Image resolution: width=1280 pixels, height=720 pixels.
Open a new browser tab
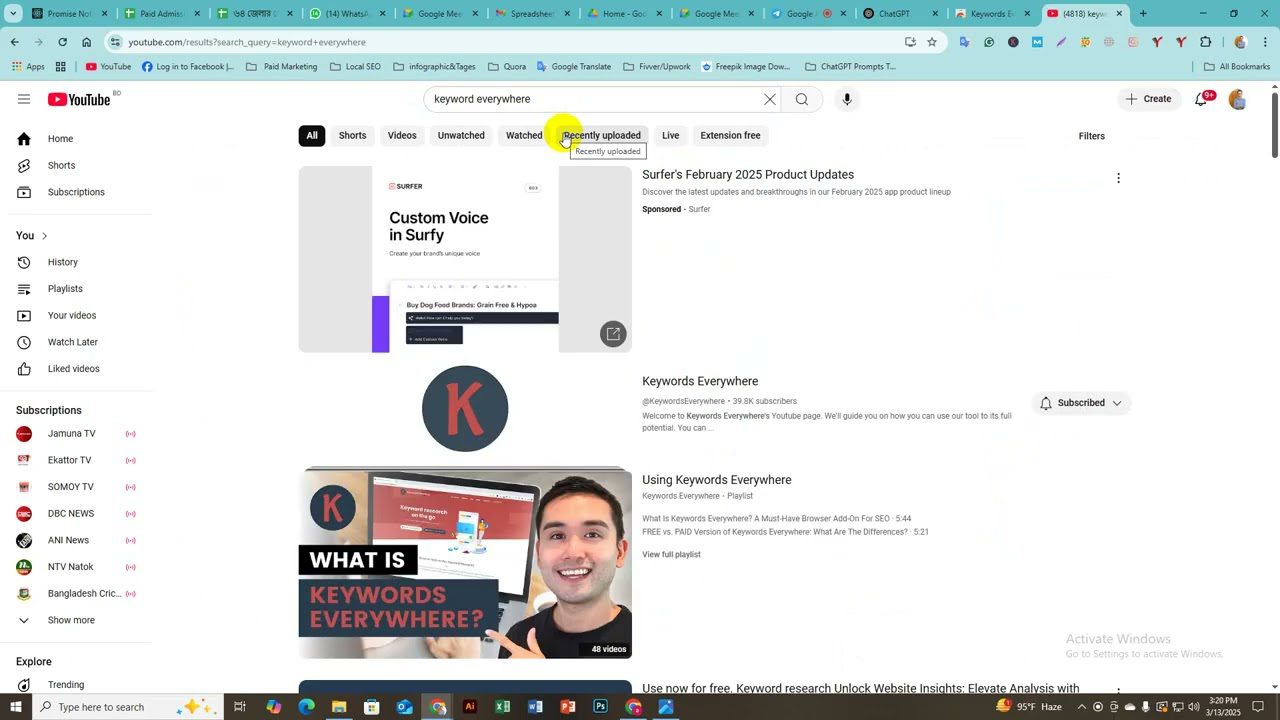point(1143,14)
